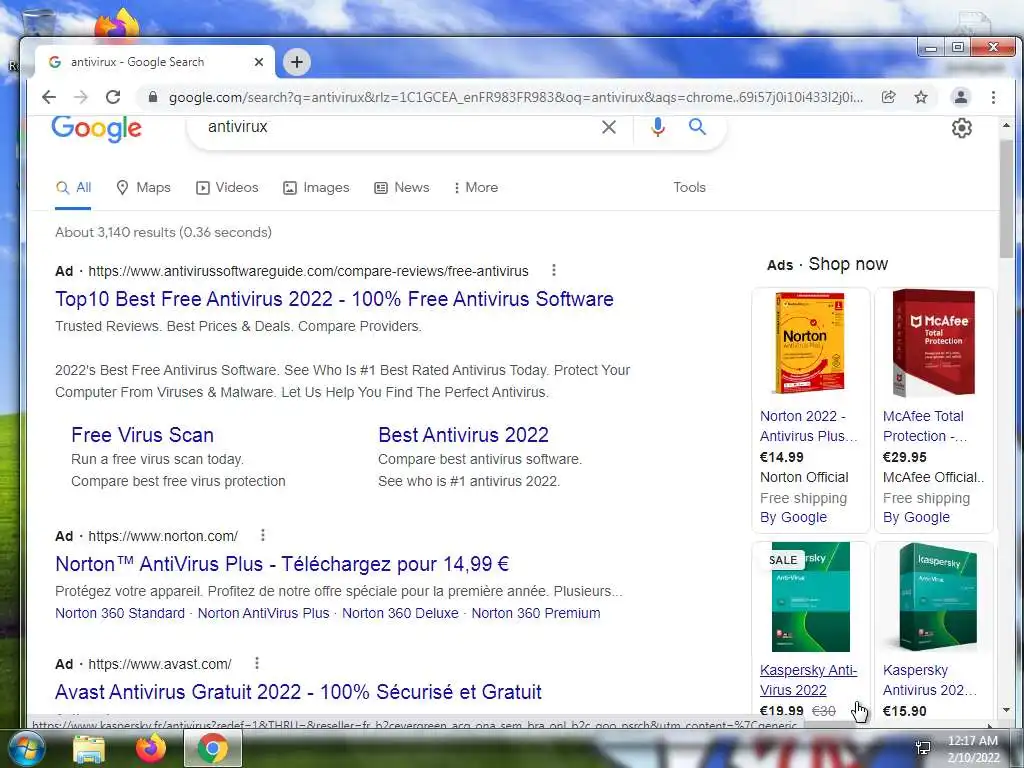Submit search with the magnifier icon
Screen dimensions: 1024x768
pos(697,127)
